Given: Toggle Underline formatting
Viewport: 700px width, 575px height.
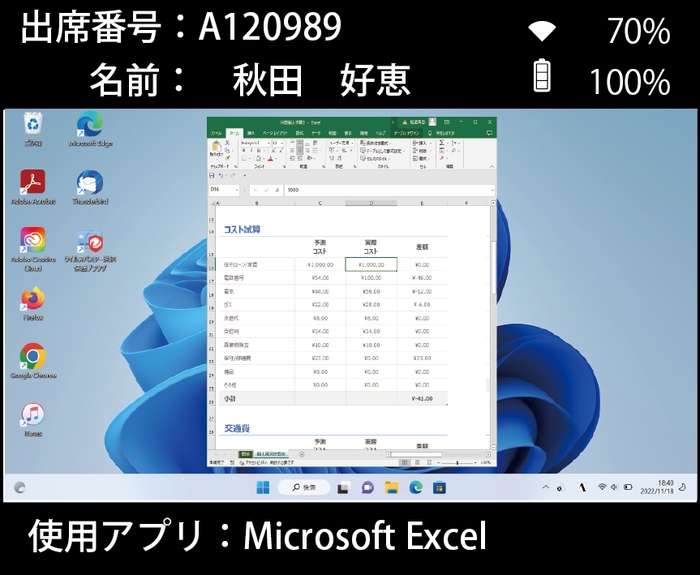Looking at the screenshot, I should pos(258,150).
